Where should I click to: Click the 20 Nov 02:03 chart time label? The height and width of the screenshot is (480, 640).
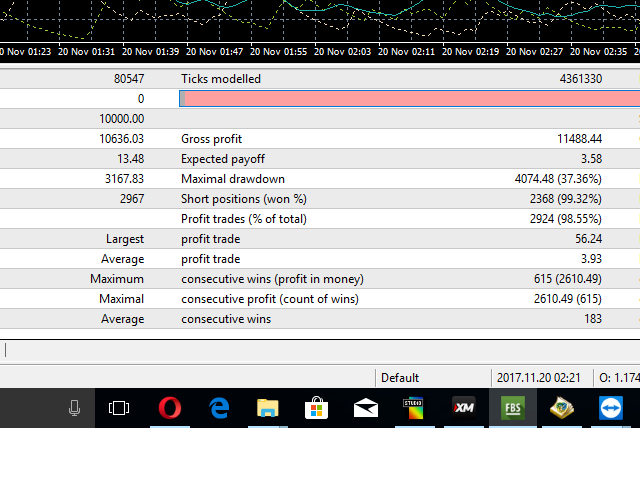(x=342, y=52)
